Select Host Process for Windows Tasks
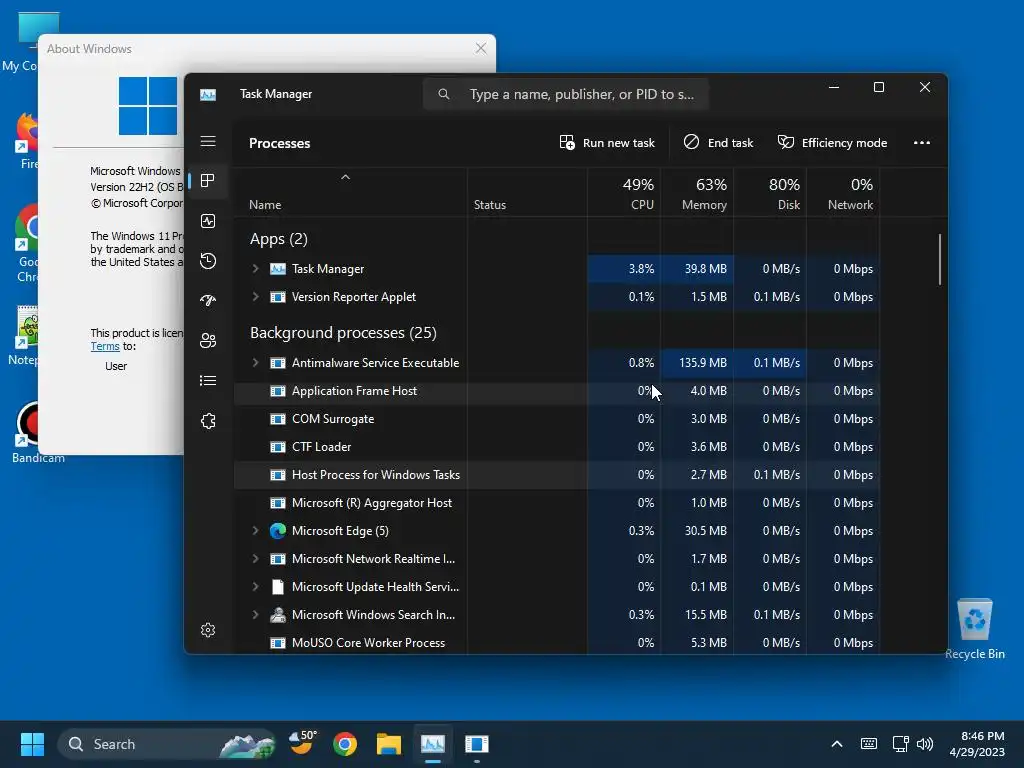This screenshot has width=1024, height=768. (556, 475)
